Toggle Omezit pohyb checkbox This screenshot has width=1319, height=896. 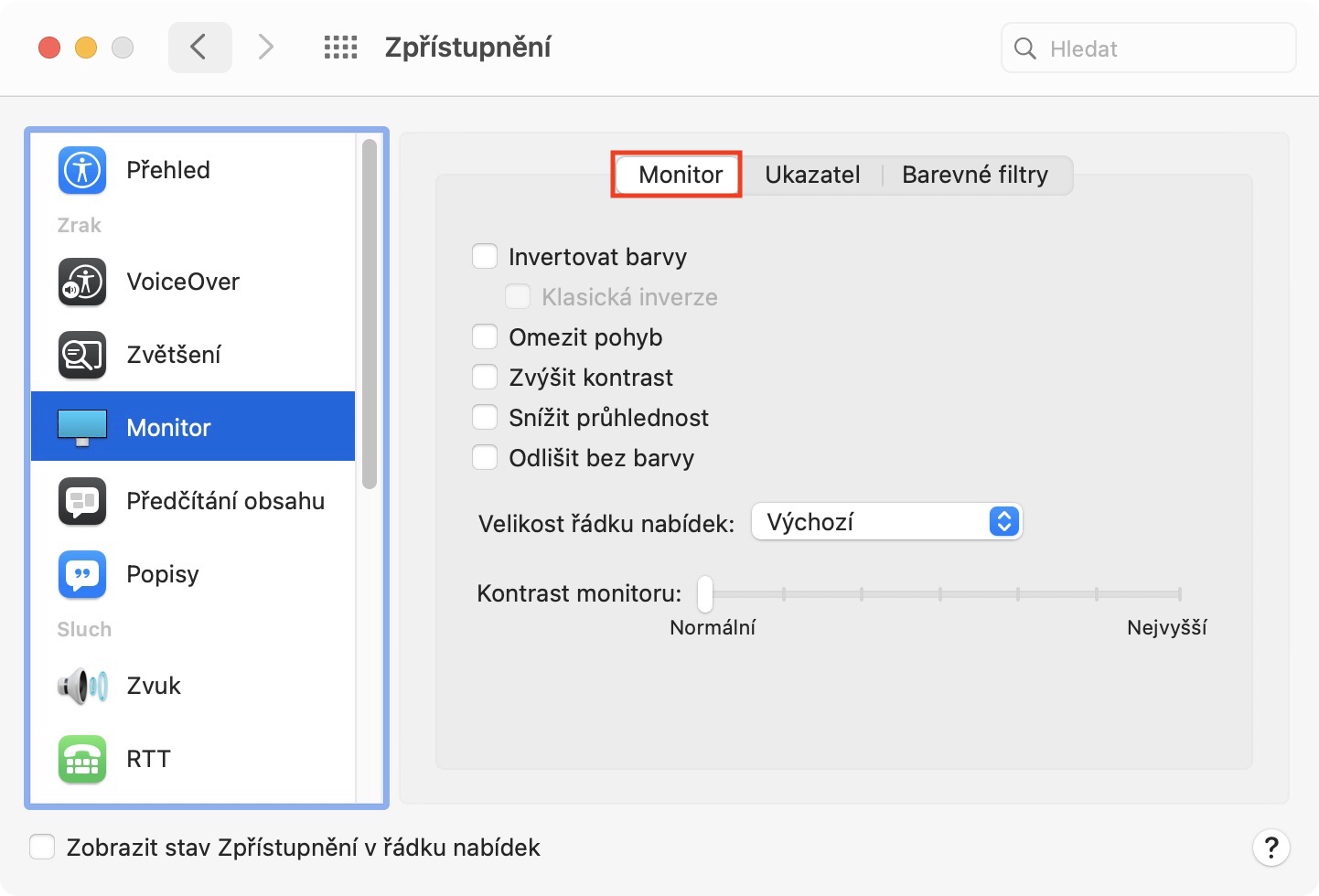click(485, 337)
